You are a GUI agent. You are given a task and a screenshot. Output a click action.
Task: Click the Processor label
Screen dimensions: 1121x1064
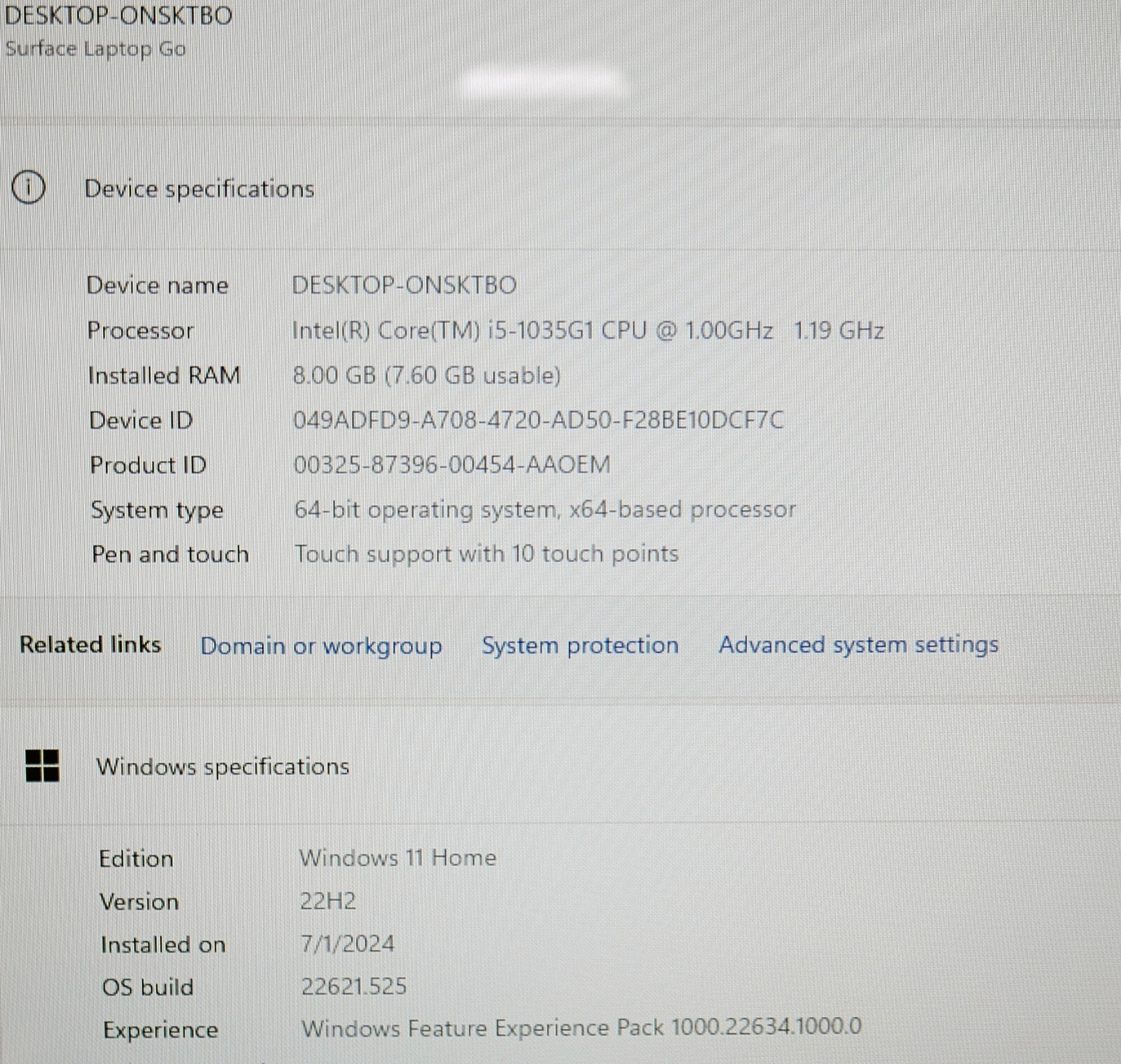click(140, 331)
